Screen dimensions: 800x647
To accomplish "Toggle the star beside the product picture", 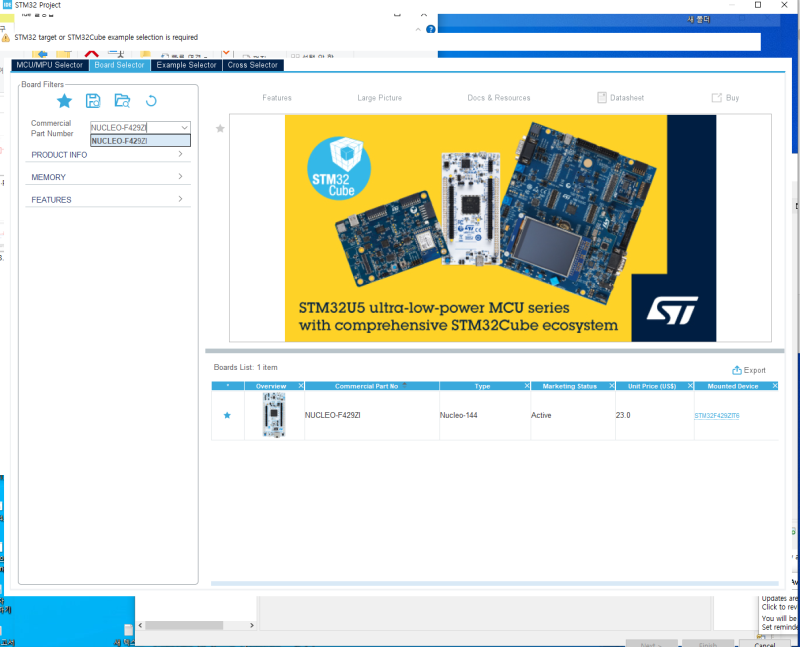I will [219, 129].
